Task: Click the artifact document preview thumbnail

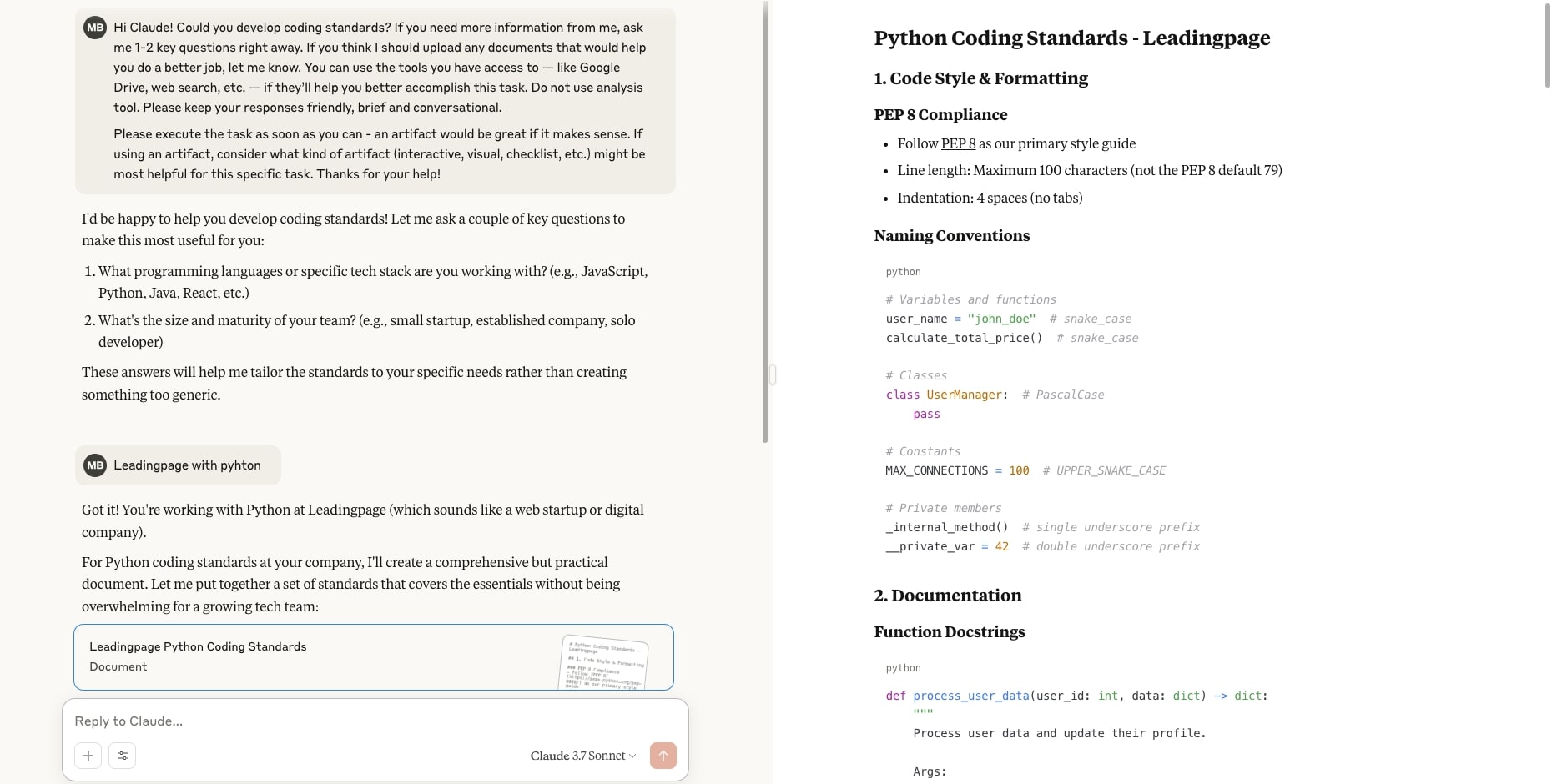Action: 604,663
